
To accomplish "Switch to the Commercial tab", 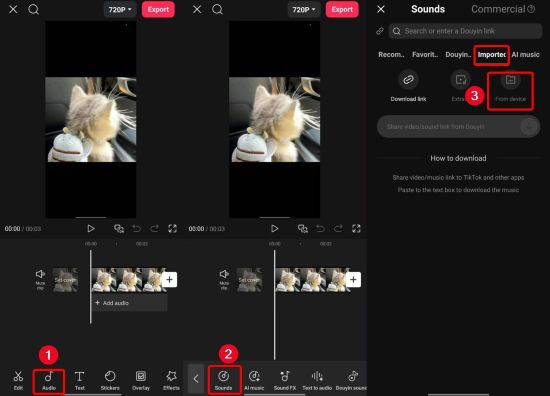I will pyautogui.click(x=498, y=9).
